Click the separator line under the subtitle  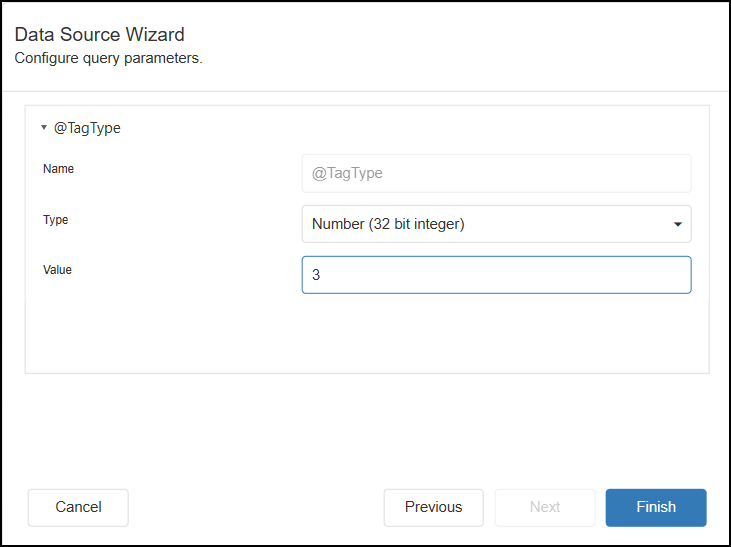(366, 92)
